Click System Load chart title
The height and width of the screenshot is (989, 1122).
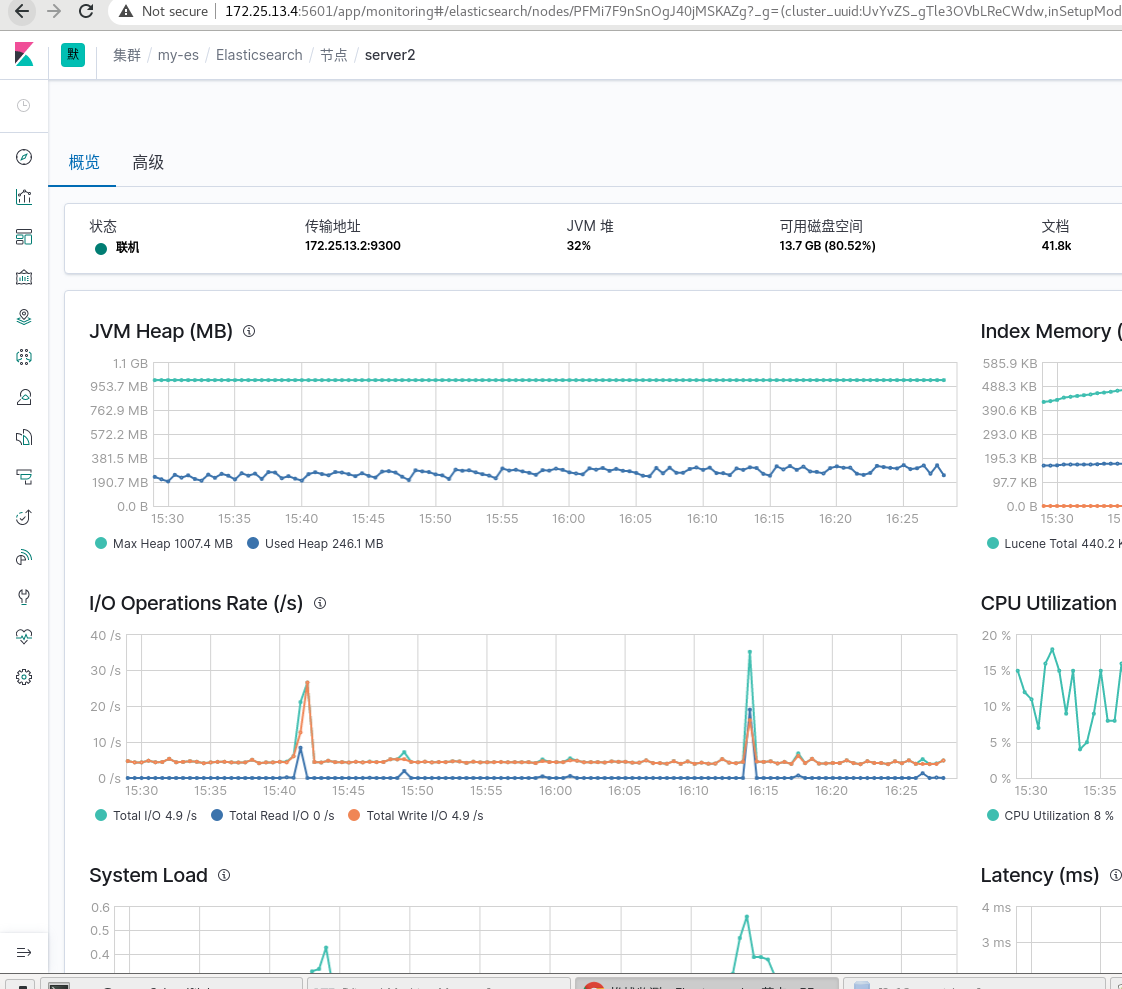[148, 875]
